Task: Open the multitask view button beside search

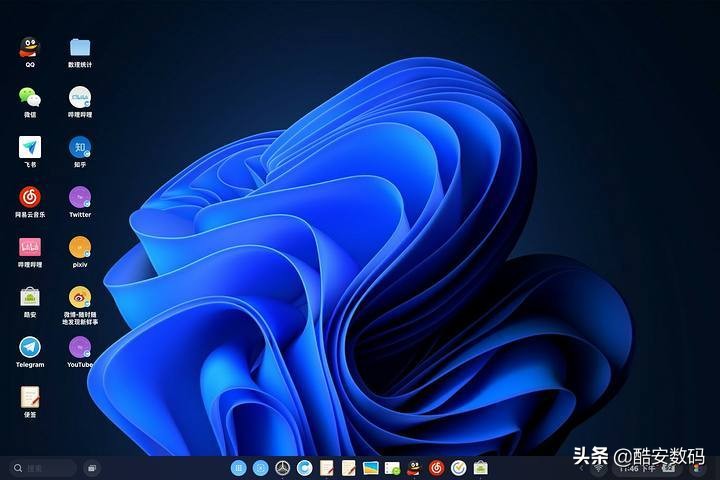Action: point(91,468)
